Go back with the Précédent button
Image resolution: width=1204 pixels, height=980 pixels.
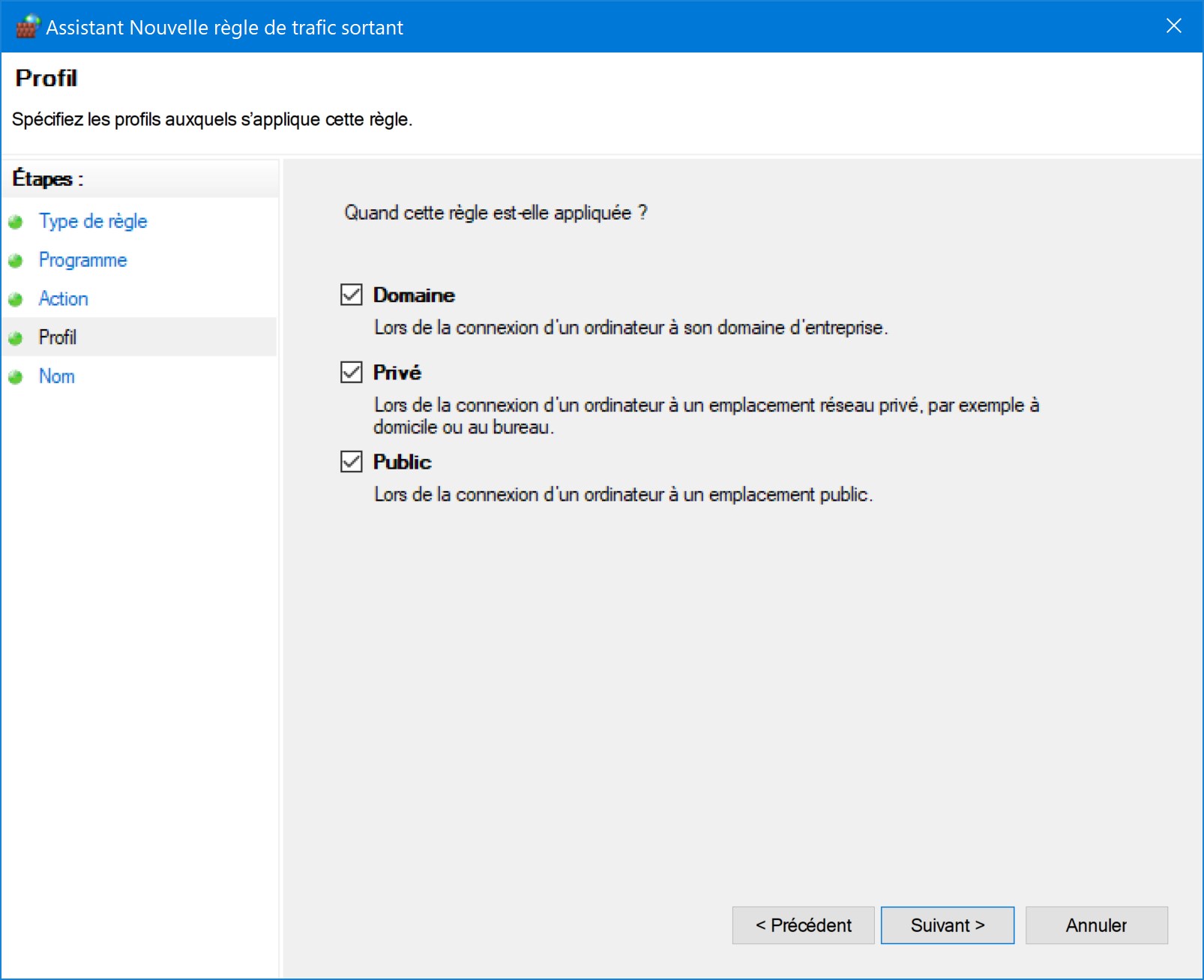click(804, 925)
